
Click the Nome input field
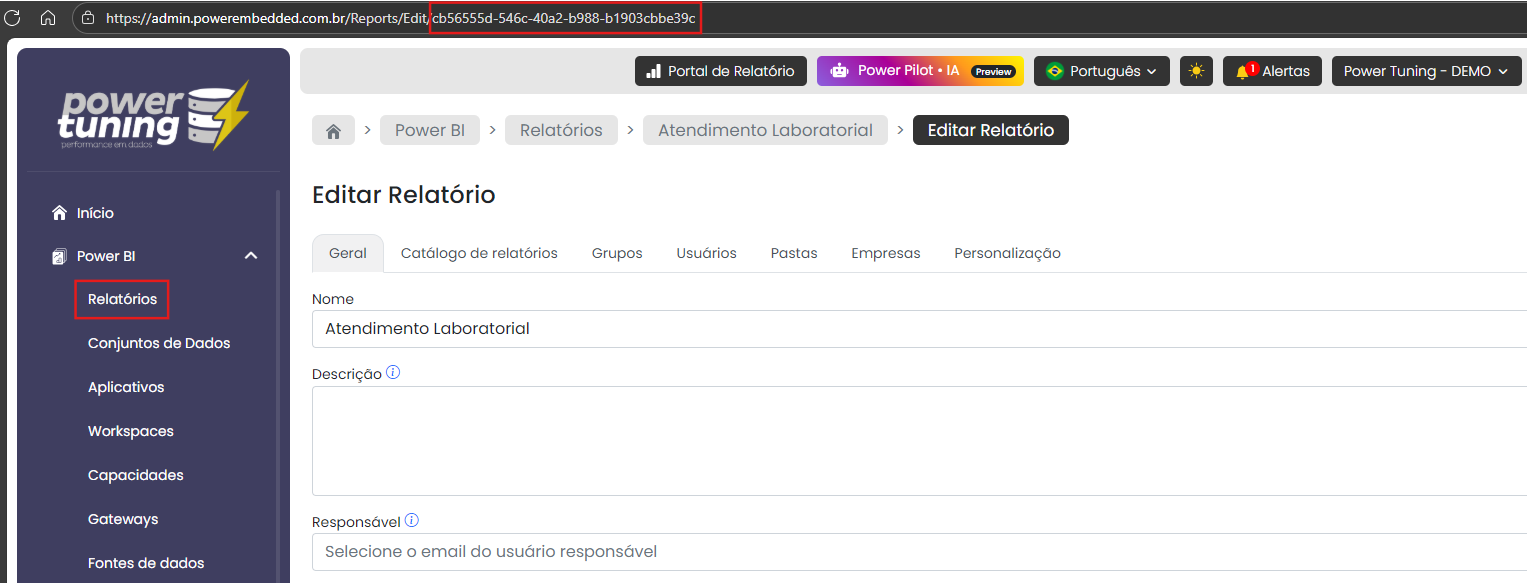pyautogui.click(x=900, y=328)
